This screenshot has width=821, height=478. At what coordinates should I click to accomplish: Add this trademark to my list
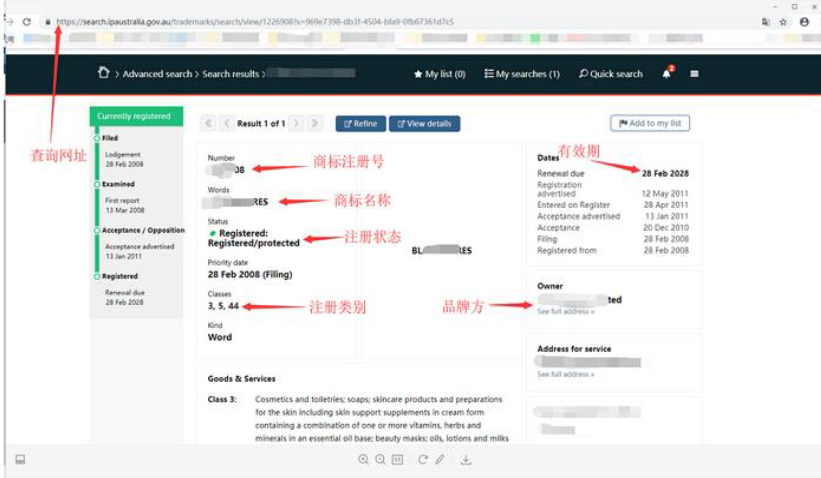[650, 123]
